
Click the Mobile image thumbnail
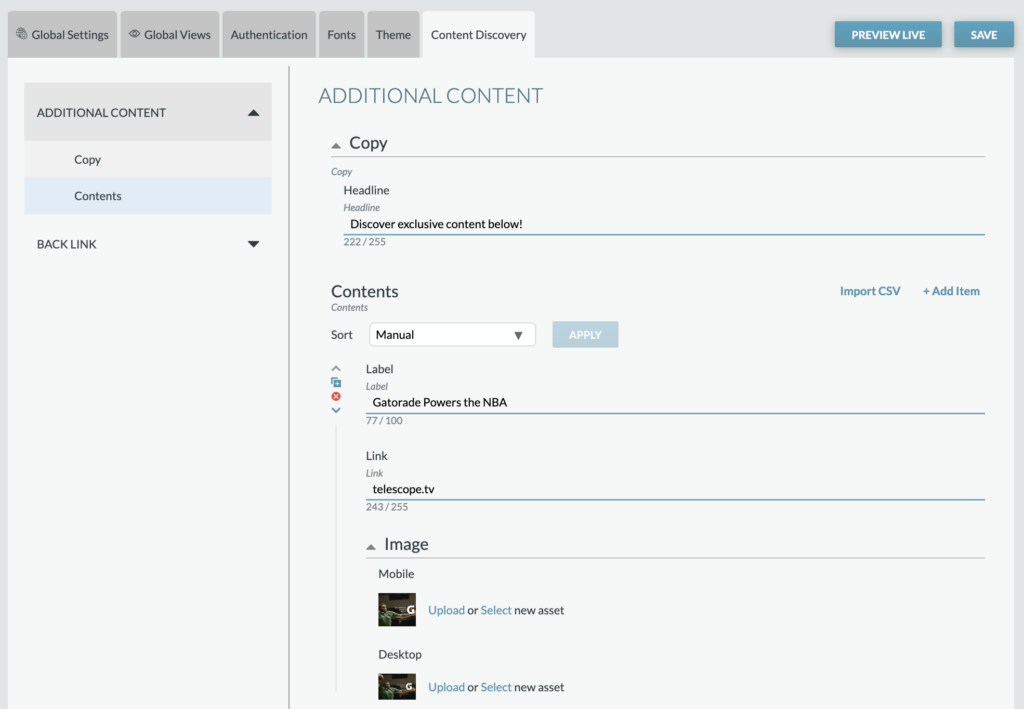click(x=397, y=610)
